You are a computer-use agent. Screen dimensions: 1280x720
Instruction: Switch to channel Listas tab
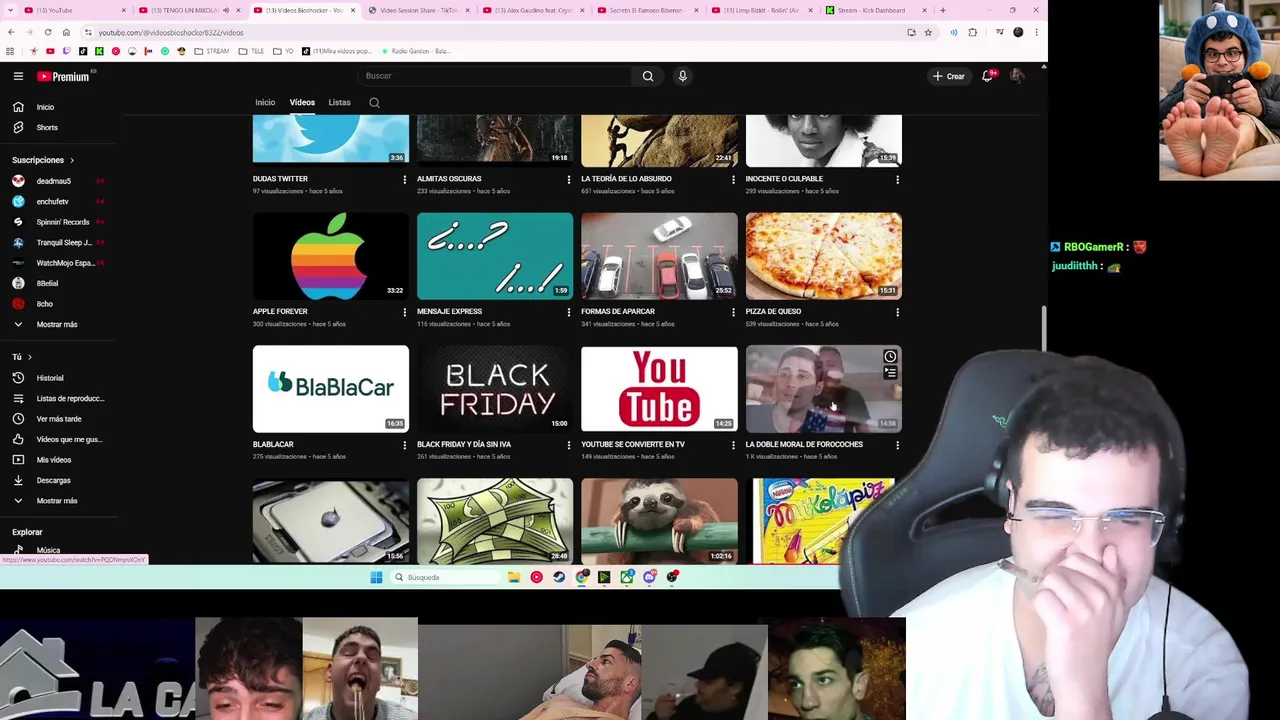coord(339,102)
